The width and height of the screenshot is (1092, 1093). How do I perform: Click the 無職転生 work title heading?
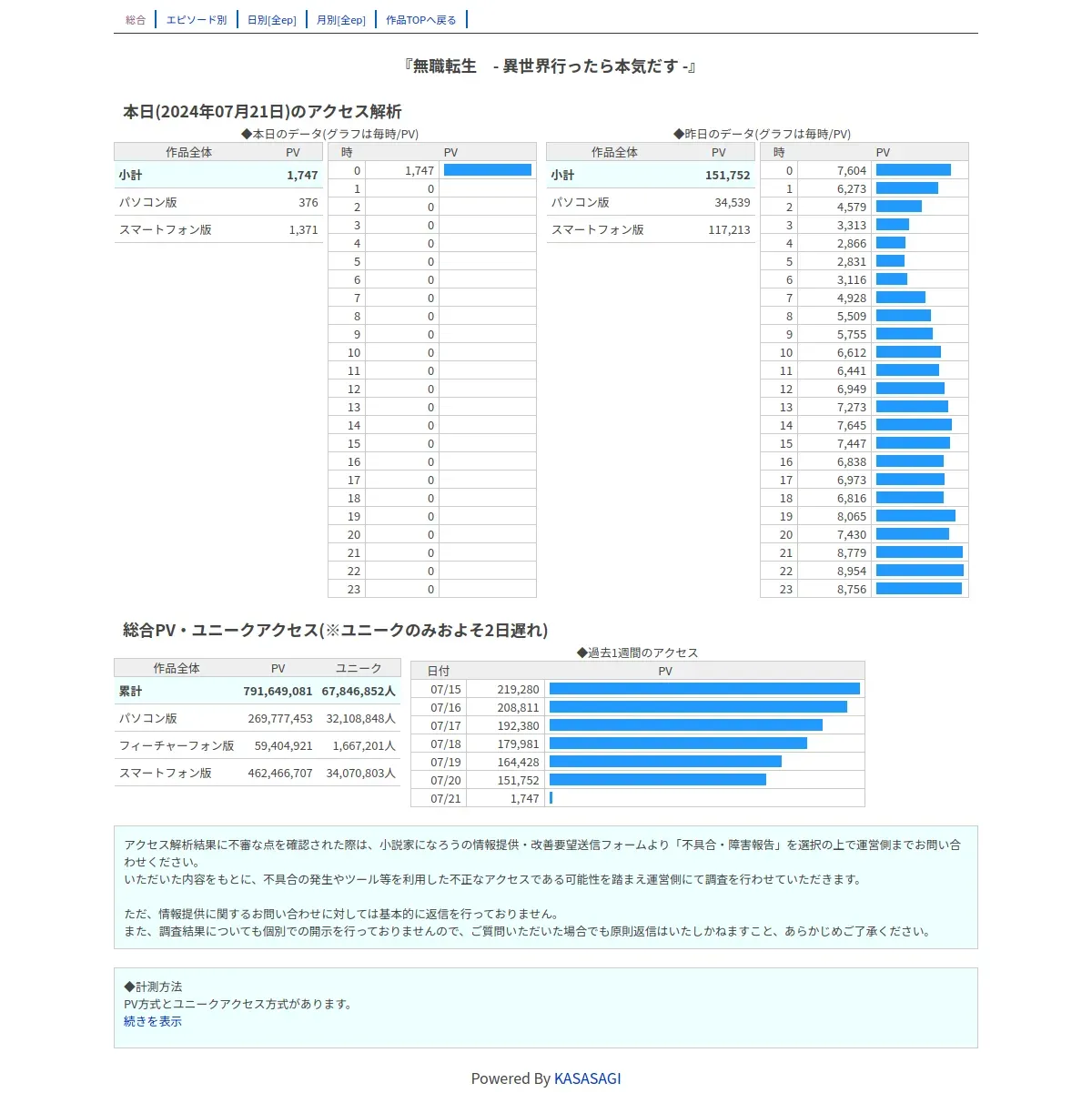(x=550, y=66)
